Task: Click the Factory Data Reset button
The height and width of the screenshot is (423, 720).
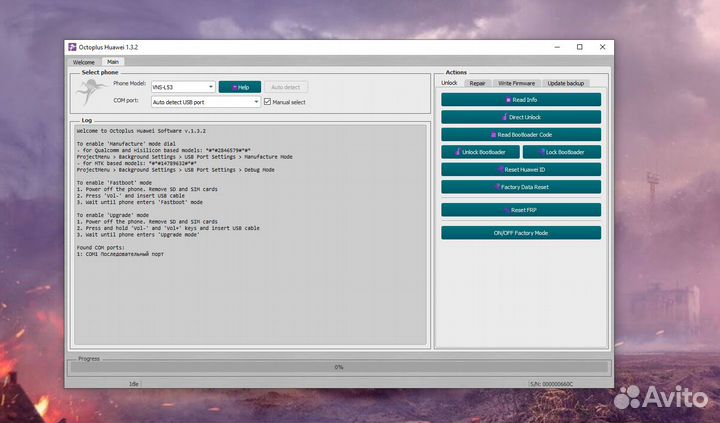Action: coord(521,187)
